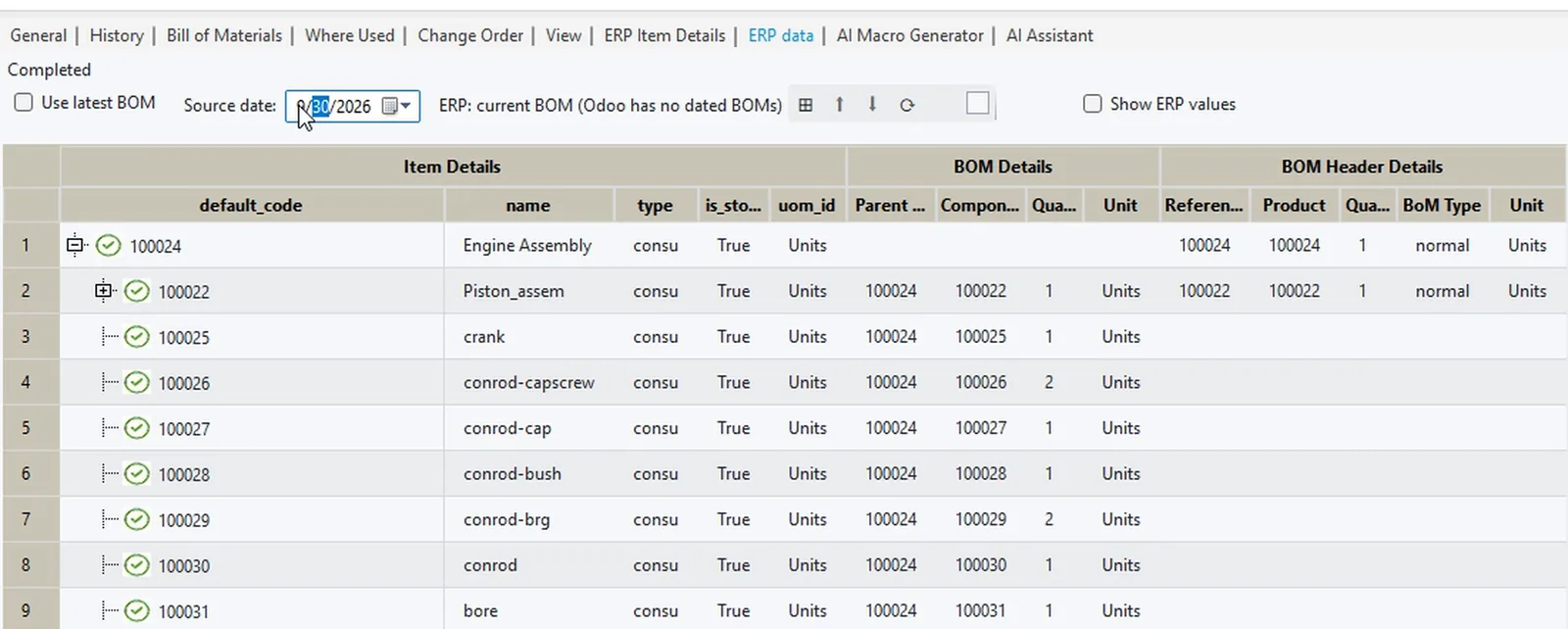Screen dimensions: 1568x629
Task: Open the AI Assistant tab
Action: click(1050, 35)
